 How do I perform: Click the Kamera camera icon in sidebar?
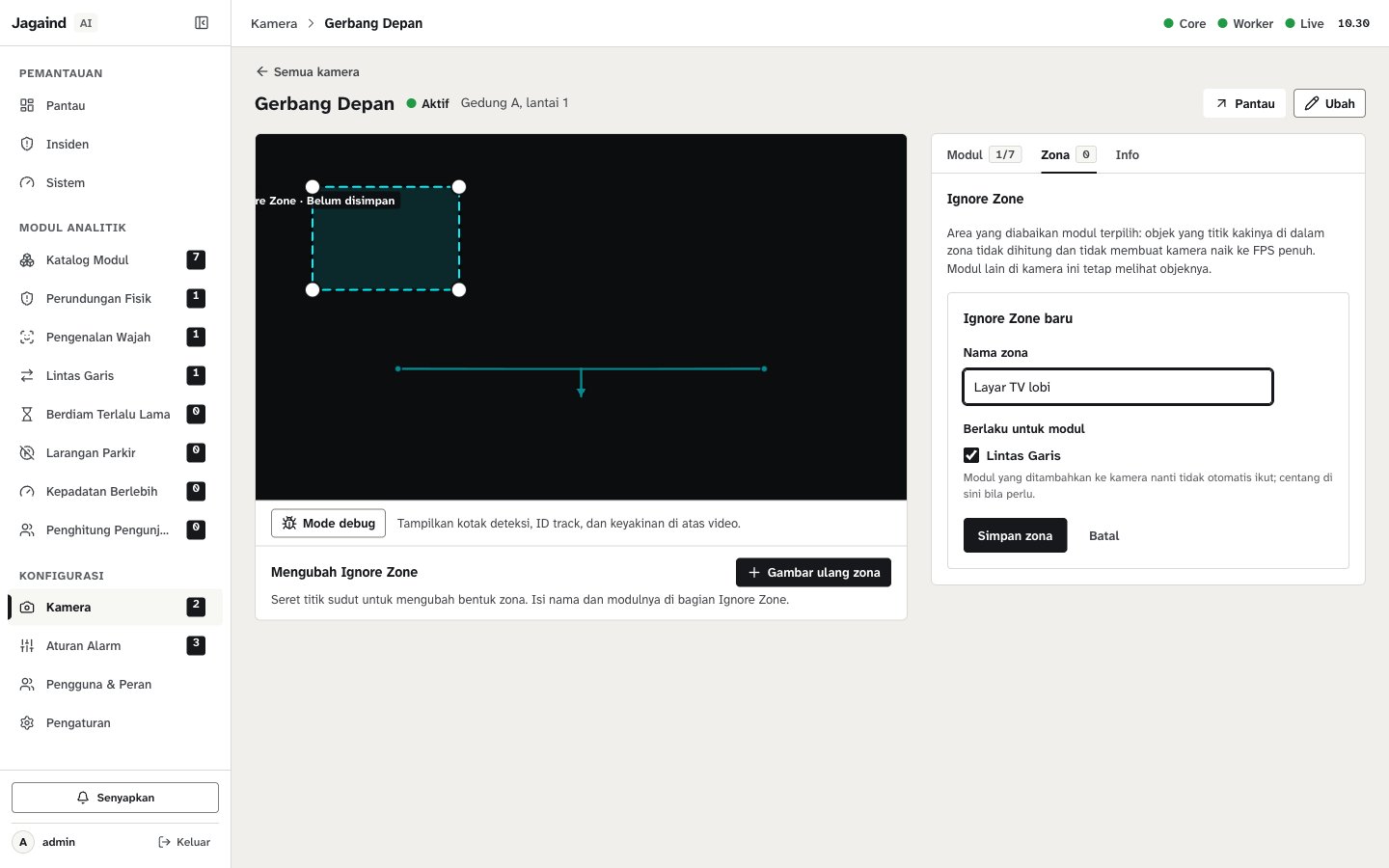(x=27, y=607)
